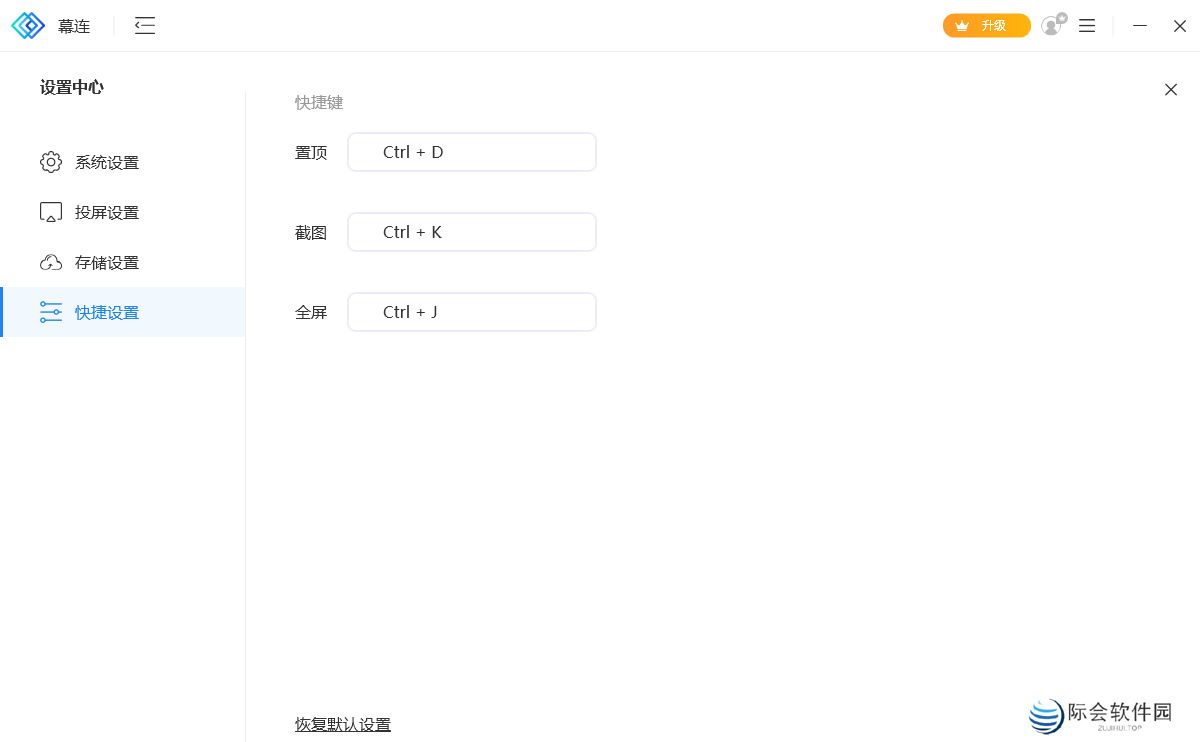
Task: Click the 升级 upgrade button
Action: (x=987, y=25)
